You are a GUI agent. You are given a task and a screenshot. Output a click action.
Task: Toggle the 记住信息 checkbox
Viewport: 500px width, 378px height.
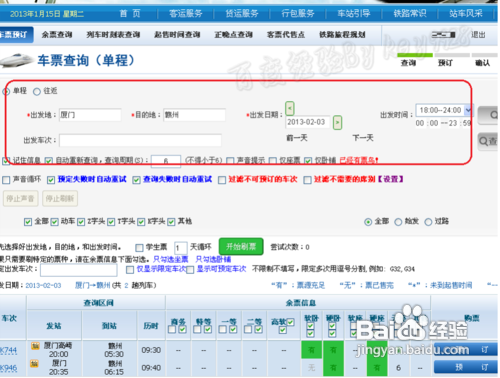click(6, 161)
